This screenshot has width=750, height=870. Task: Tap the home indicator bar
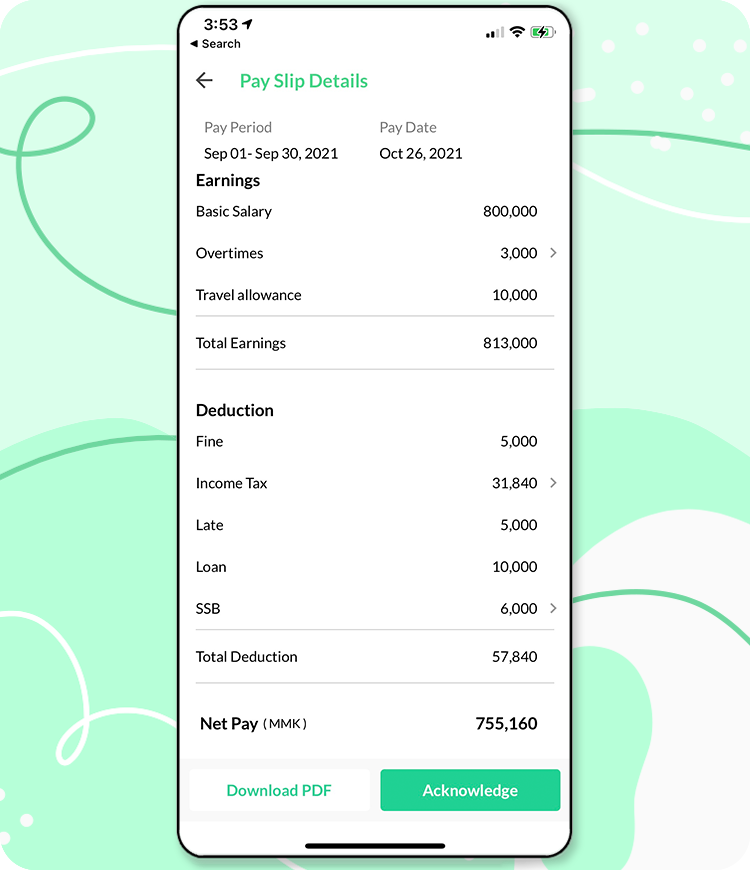[375, 846]
